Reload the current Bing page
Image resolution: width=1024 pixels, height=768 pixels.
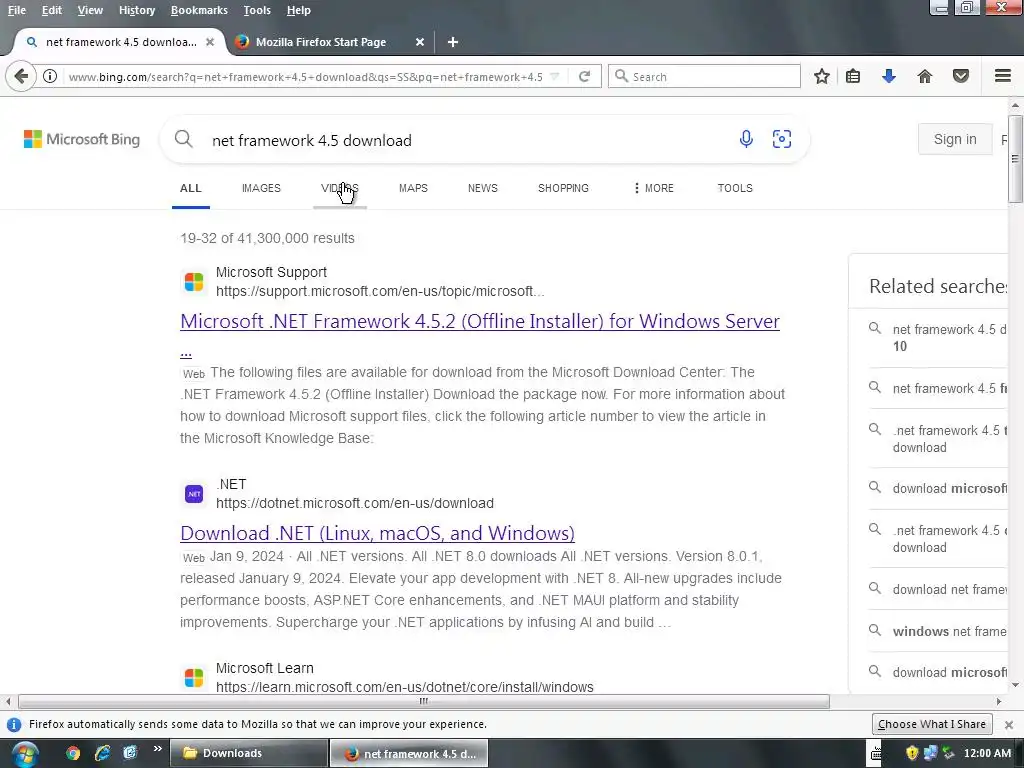(584, 76)
